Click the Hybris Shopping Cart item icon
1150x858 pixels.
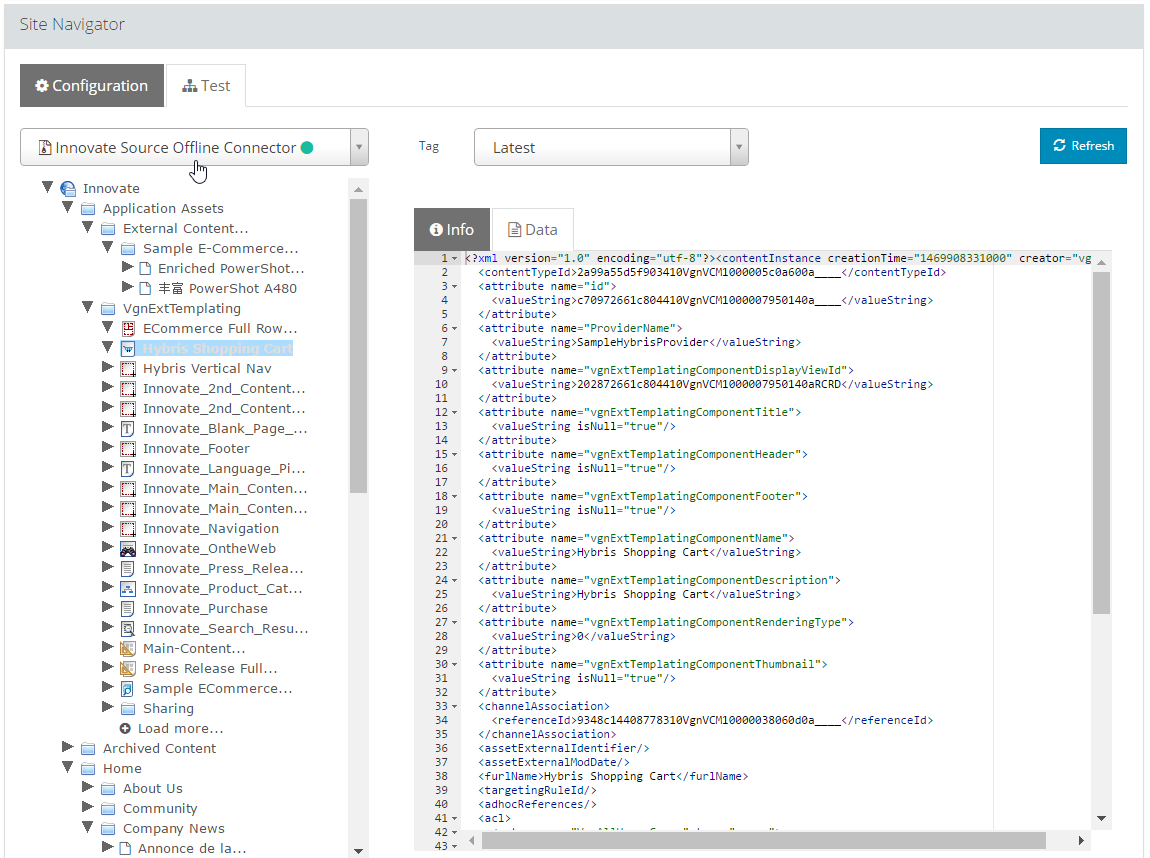click(128, 348)
